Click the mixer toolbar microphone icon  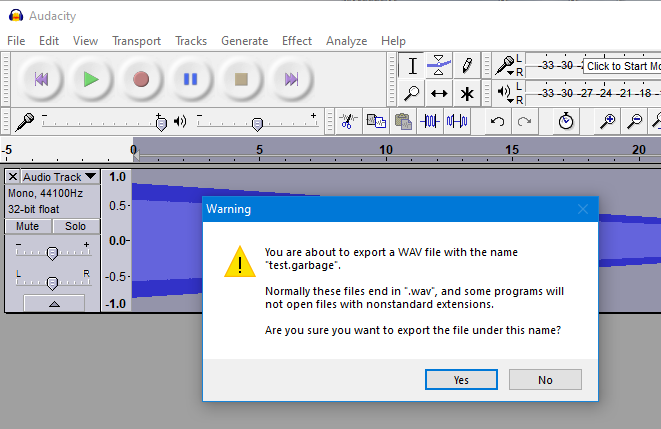point(24,122)
